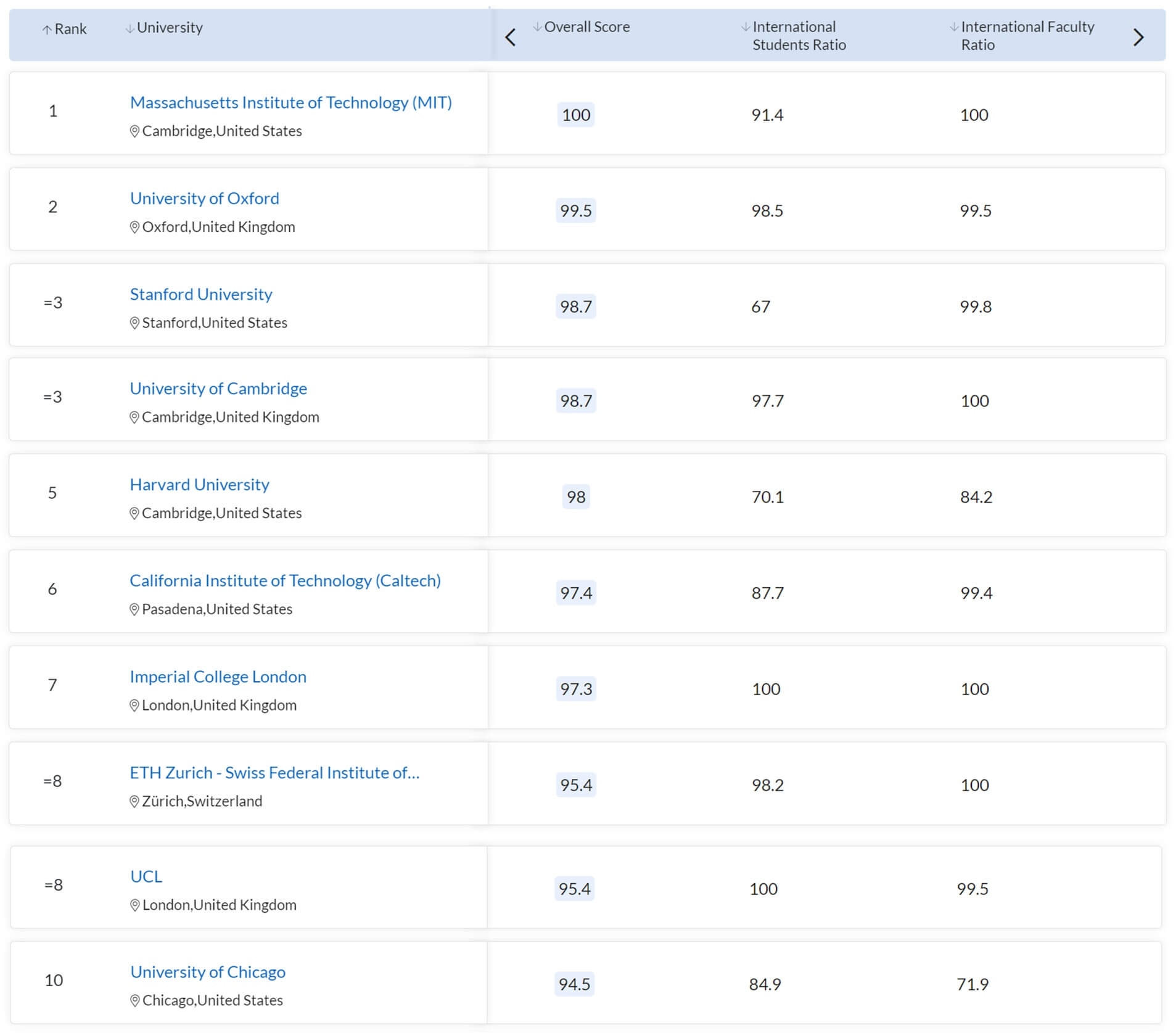Sort by International Faculty Ratio column
The height and width of the screenshot is (1033, 1176).
pos(1022,36)
